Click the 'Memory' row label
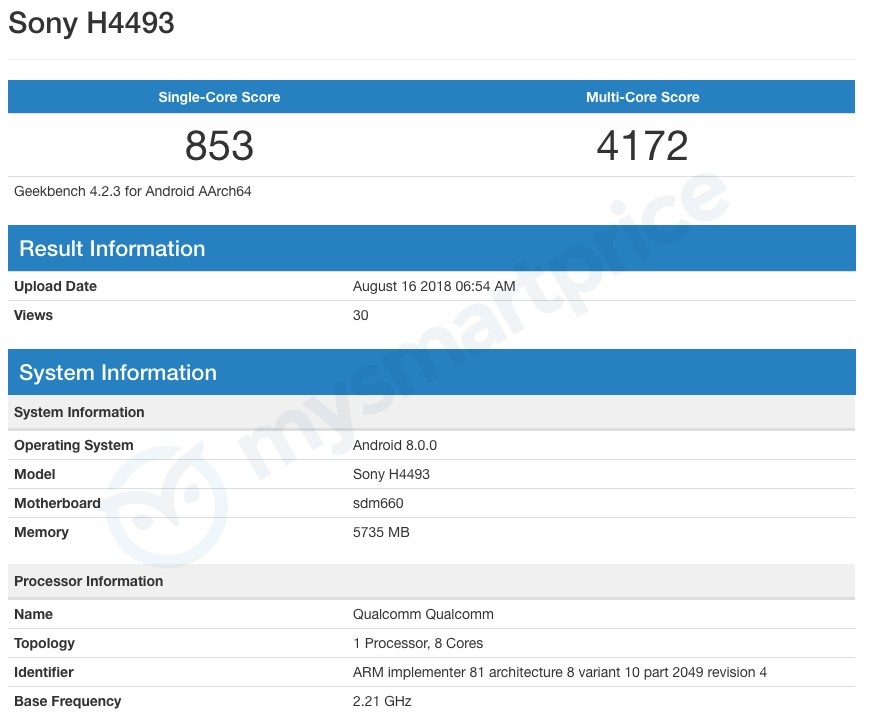The height and width of the screenshot is (720, 876). point(41,533)
